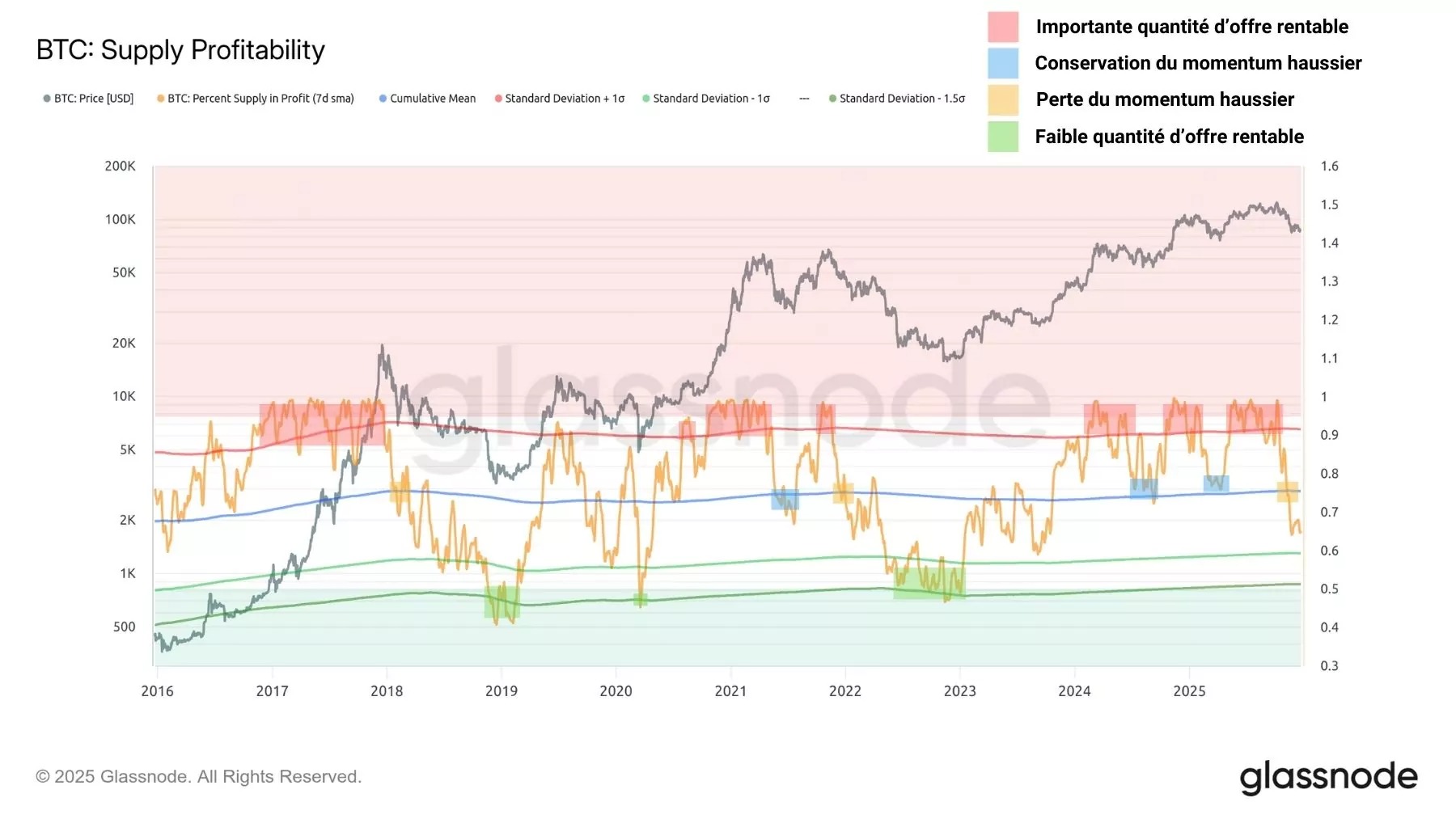
Task: Click the glassnode logo in bottom corner
Action: pos(1329,777)
